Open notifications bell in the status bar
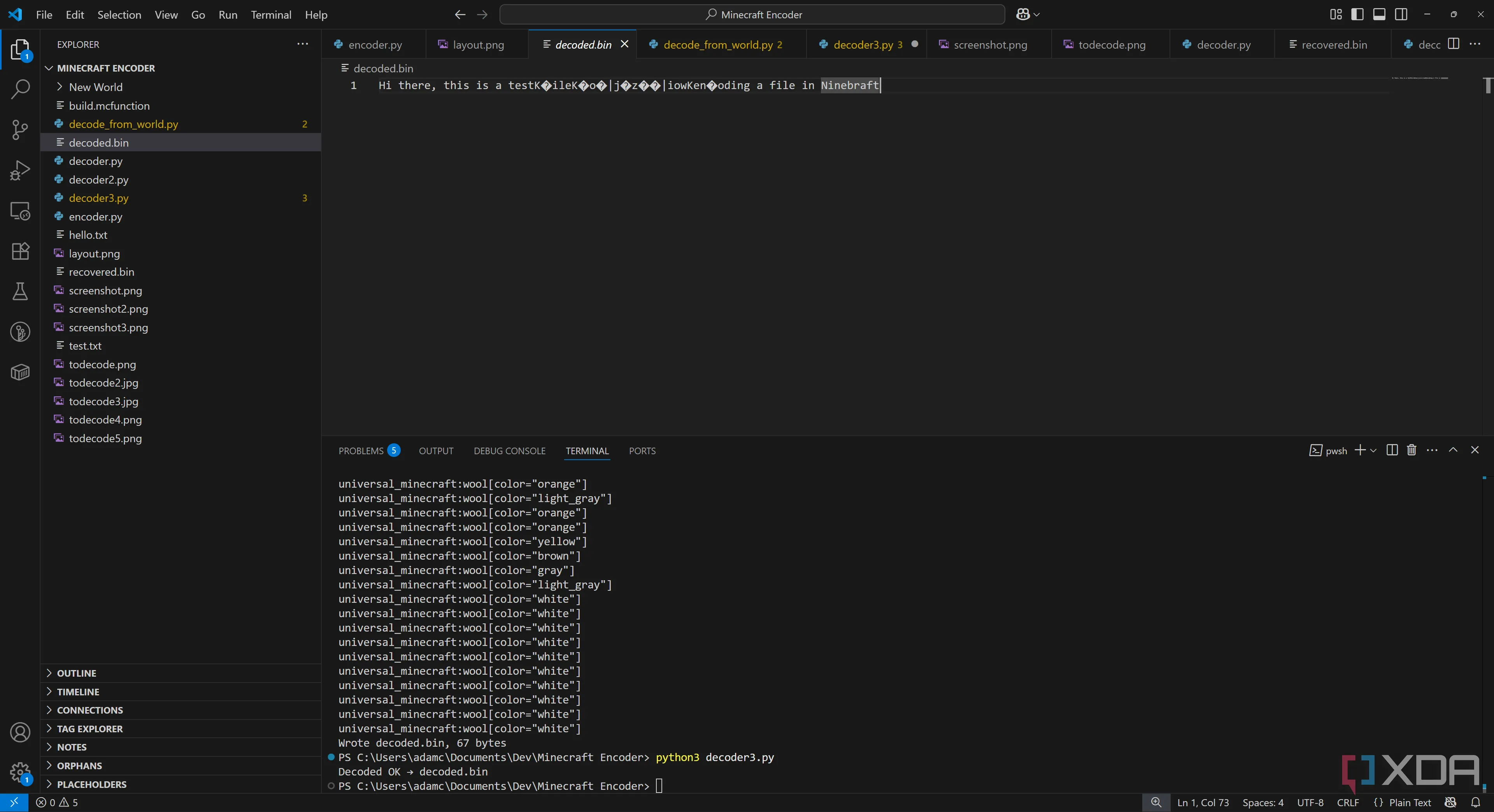This screenshot has height=812, width=1494. pos(1475,802)
